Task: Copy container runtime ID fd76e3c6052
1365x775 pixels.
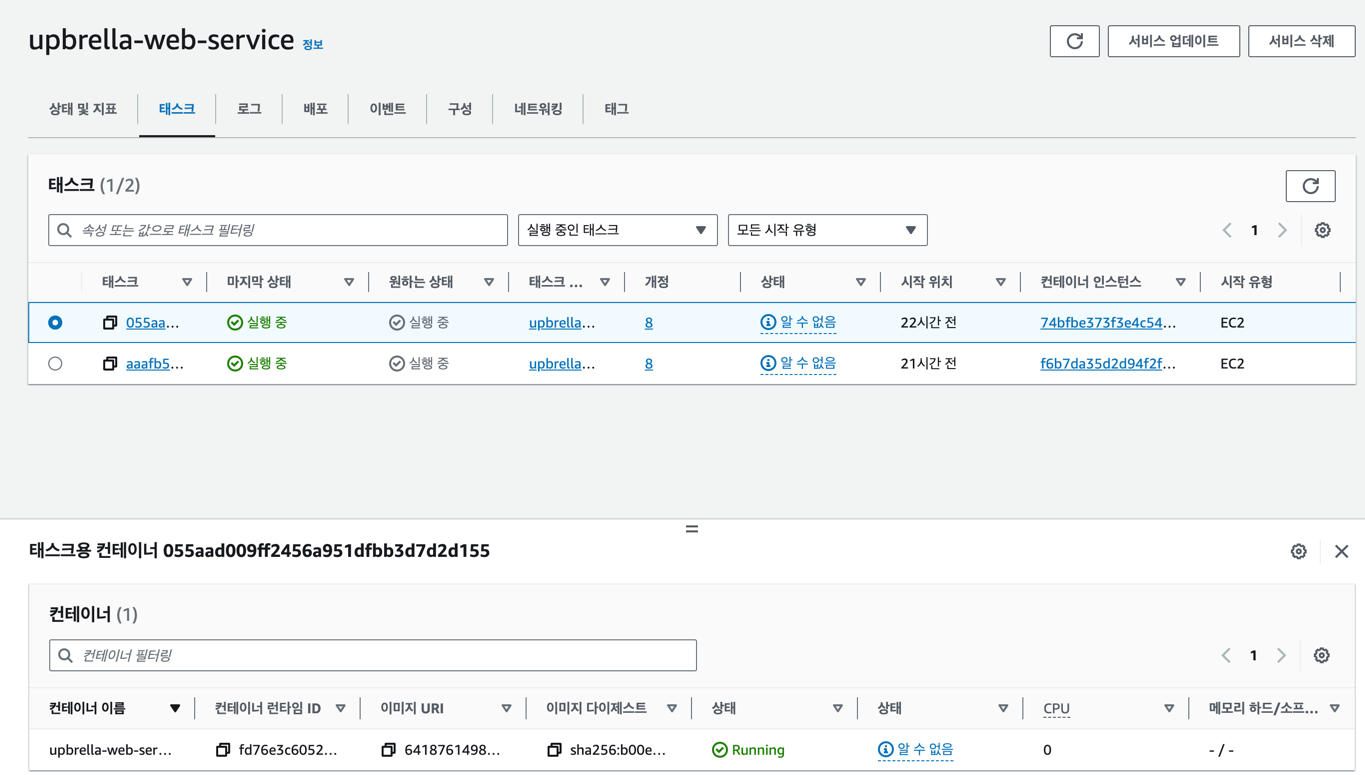Action: pos(223,750)
